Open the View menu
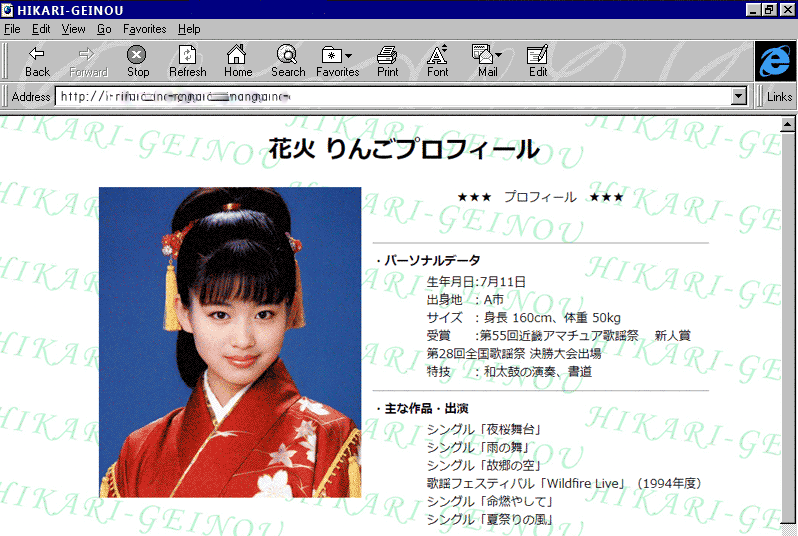 tap(73, 29)
